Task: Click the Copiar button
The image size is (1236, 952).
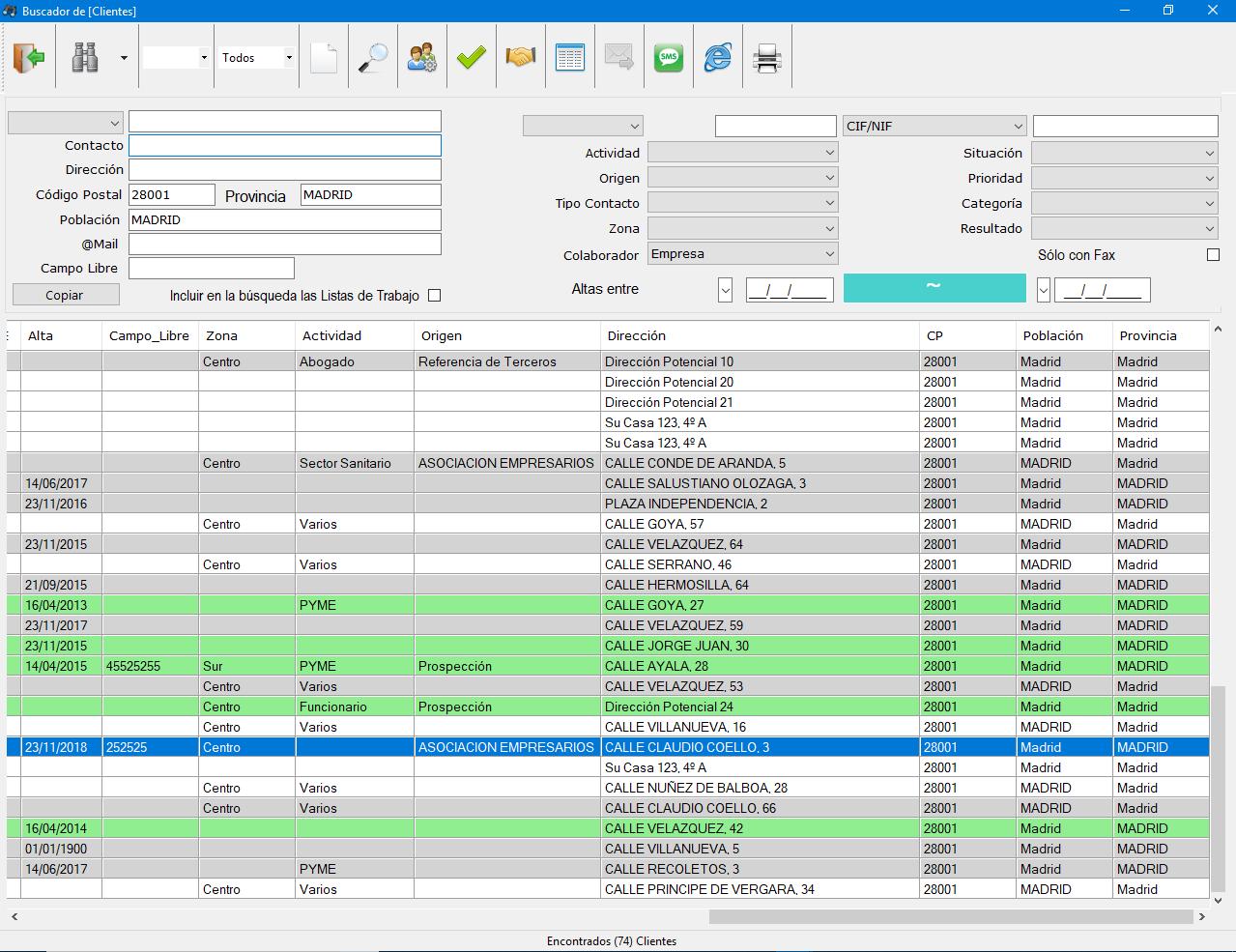Action: point(66,295)
